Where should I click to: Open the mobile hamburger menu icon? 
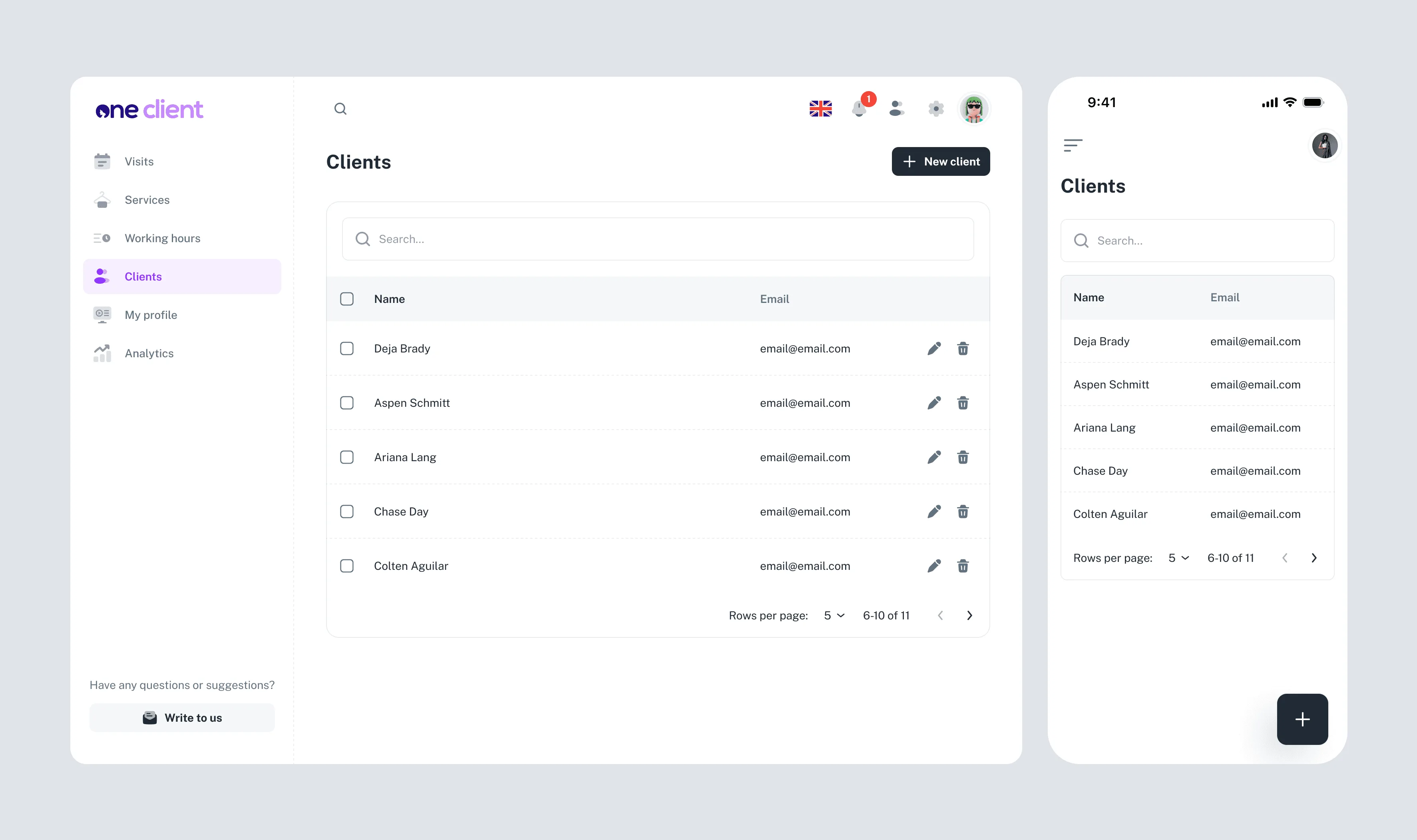click(1073, 145)
